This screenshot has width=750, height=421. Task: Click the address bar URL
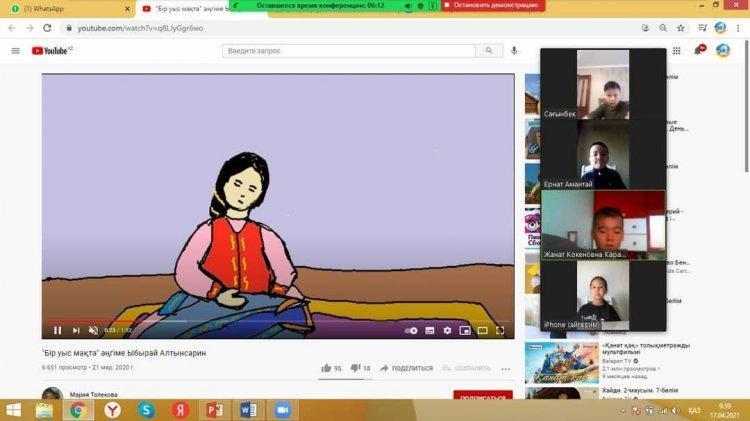point(140,28)
